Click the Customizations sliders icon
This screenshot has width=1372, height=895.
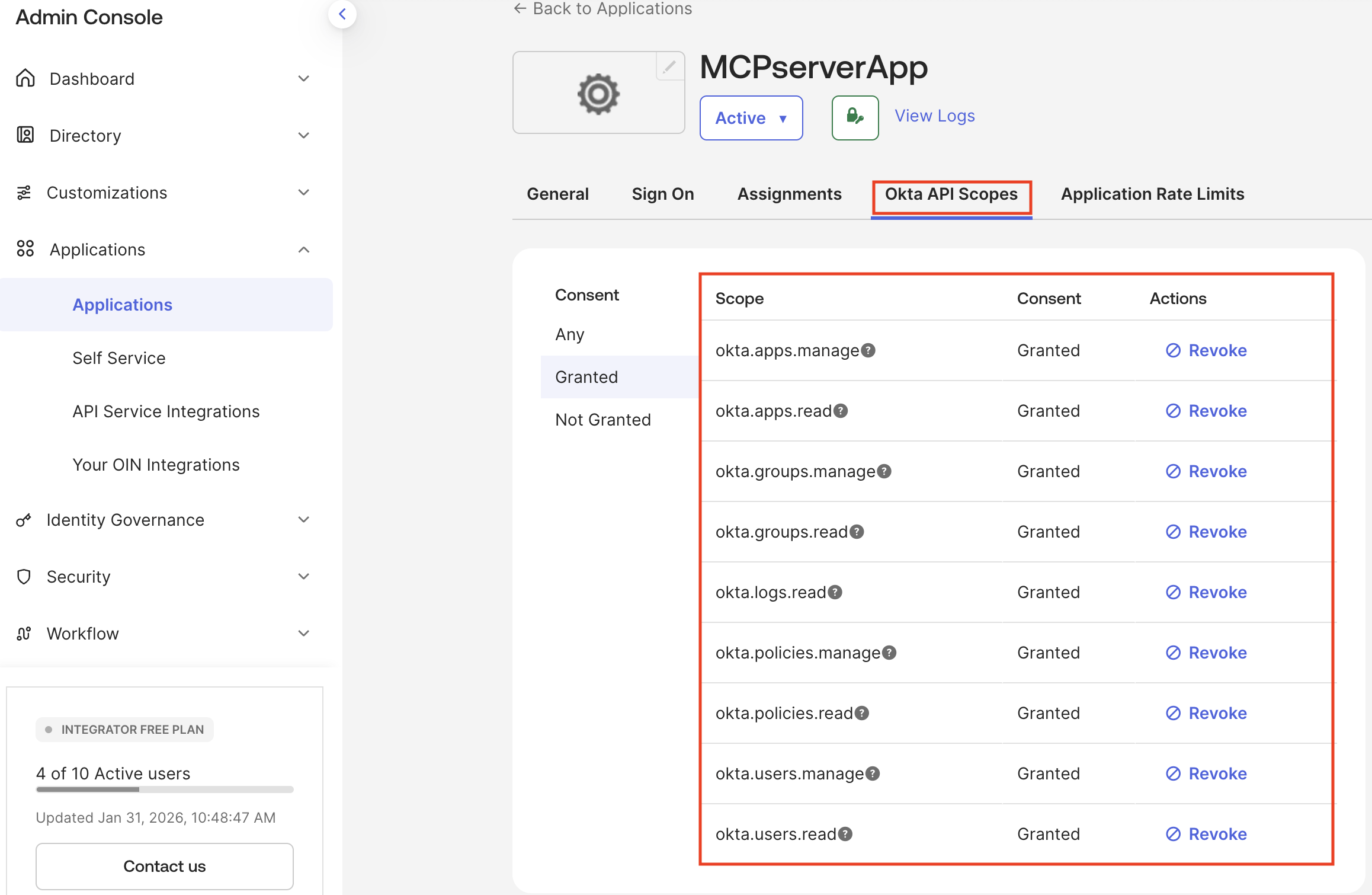coord(24,192)
